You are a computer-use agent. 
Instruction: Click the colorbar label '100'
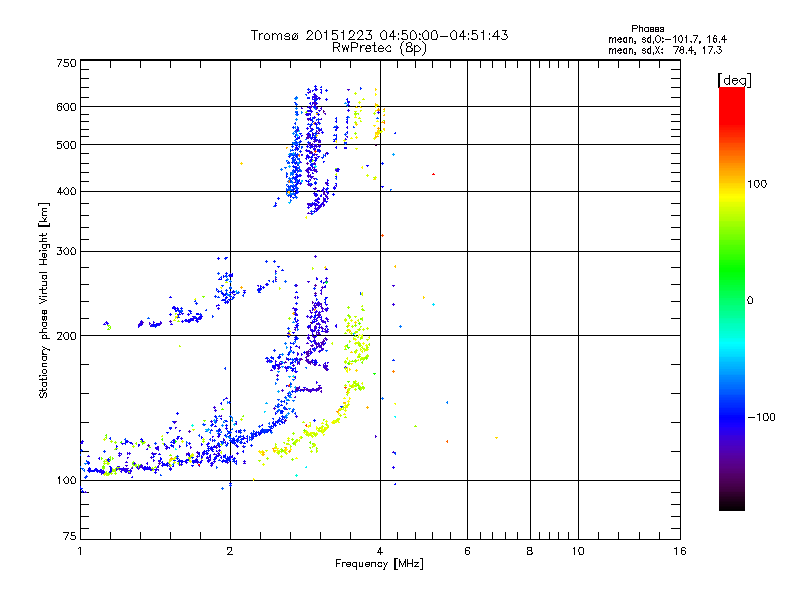757,184
